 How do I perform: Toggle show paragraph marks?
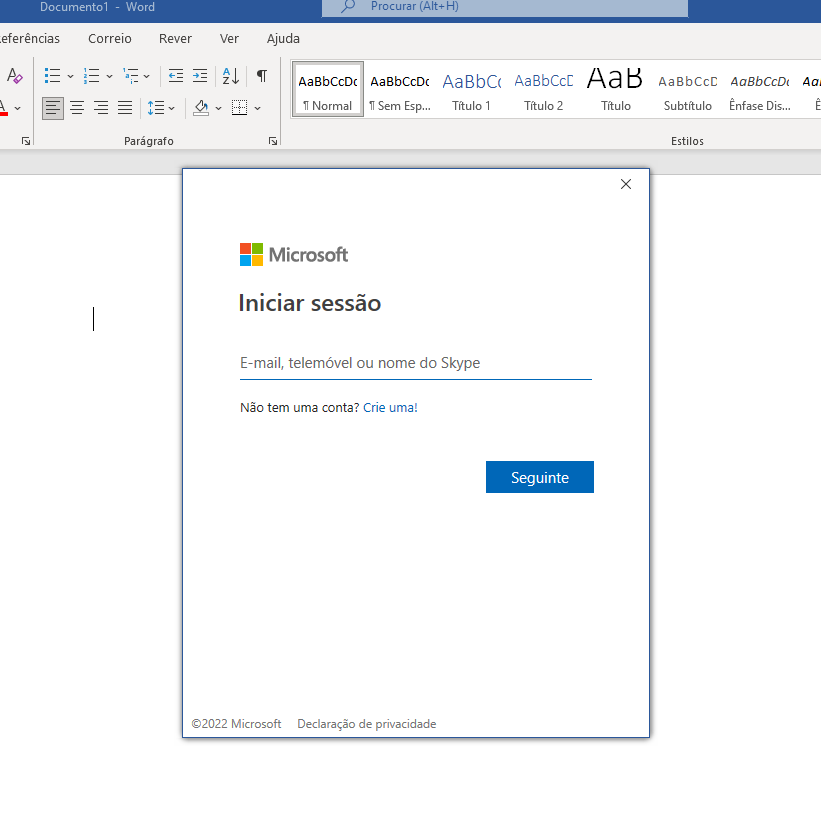click(262, 76)
